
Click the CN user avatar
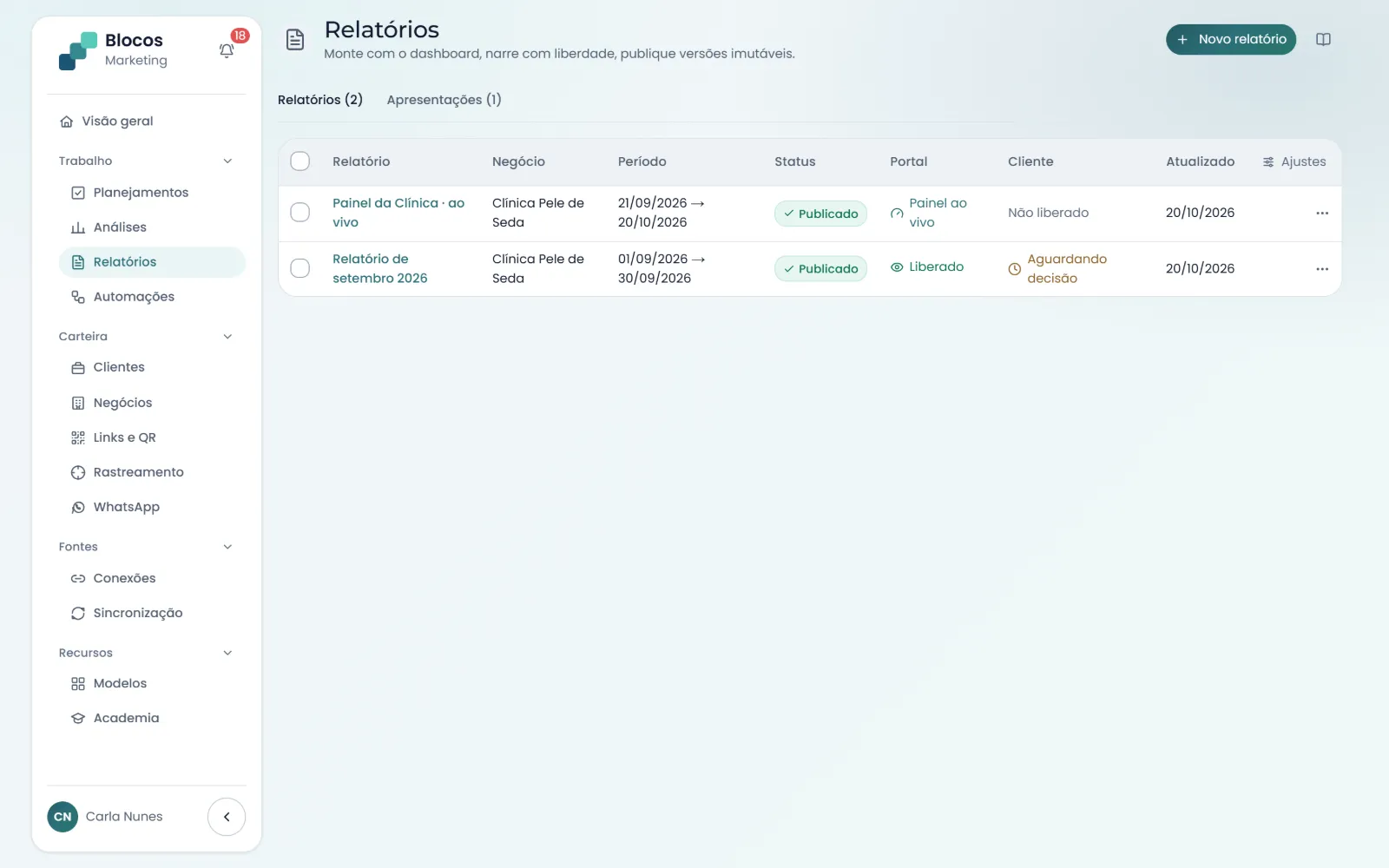click(x=63, y=817)
